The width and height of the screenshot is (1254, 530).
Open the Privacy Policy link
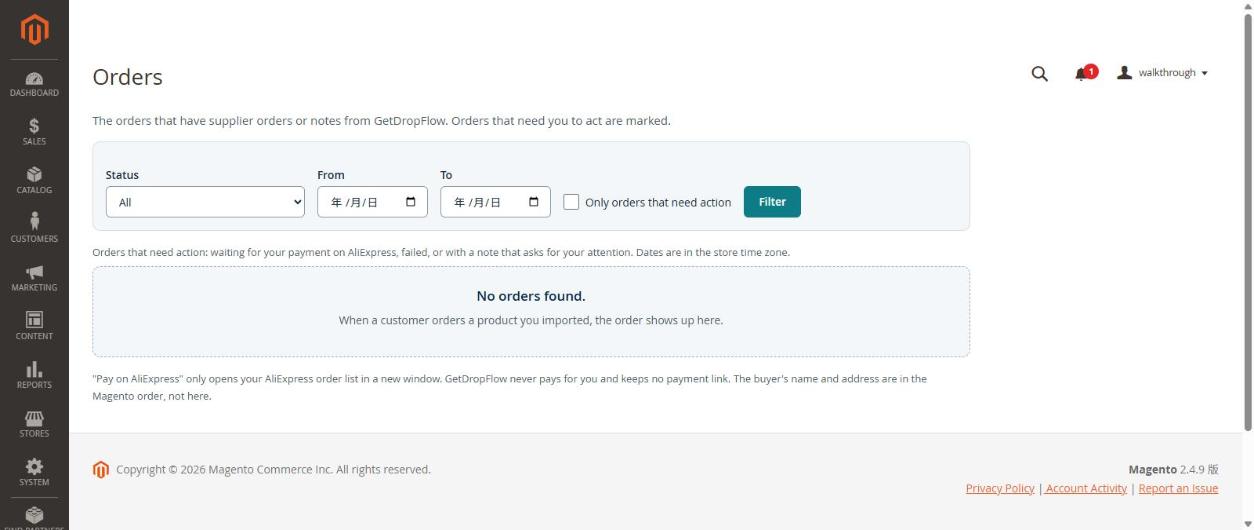[1000, 488]
